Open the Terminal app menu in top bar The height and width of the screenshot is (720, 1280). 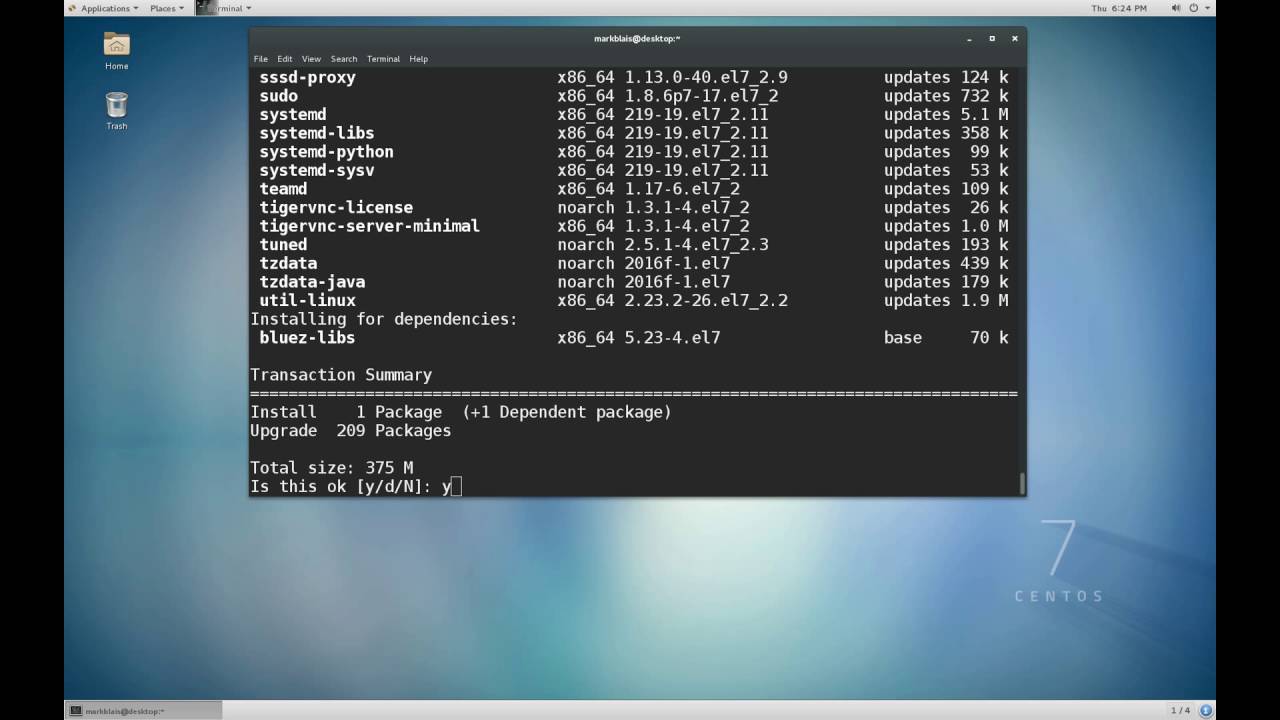pyautogui.click(x=224, y=8)
